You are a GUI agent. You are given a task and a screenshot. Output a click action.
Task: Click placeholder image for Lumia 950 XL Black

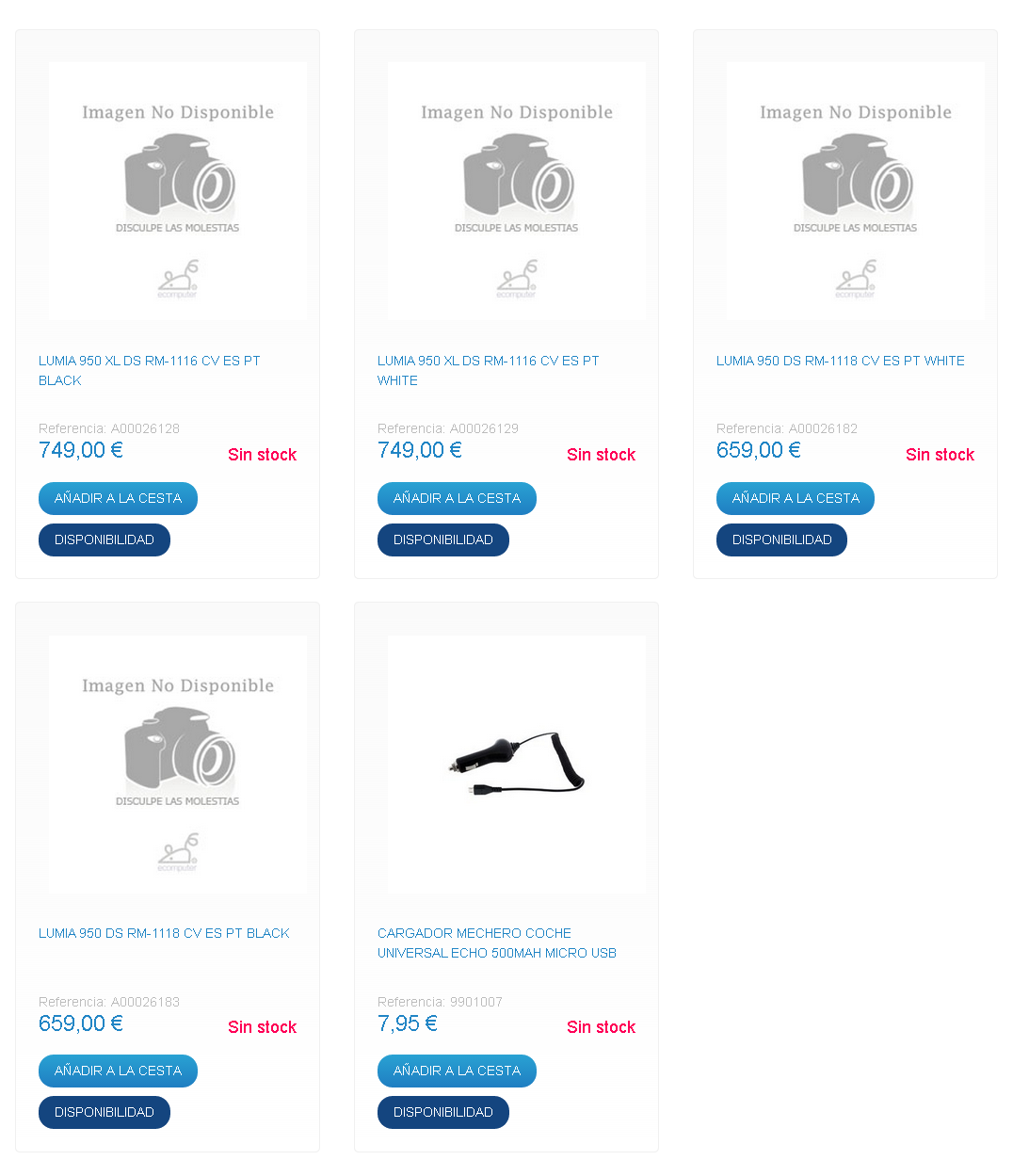(x=177, y=191)
